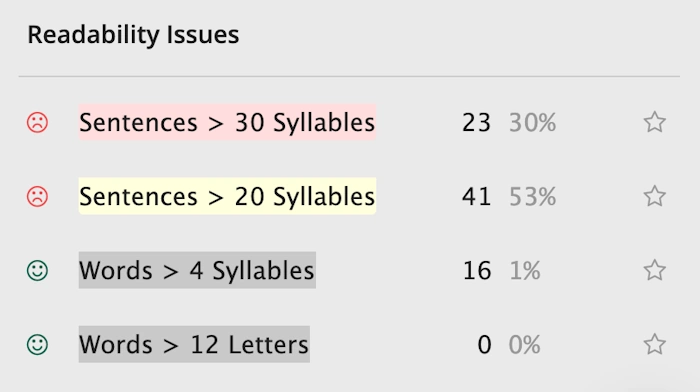
Task: Click the sad face beside Sentences > 30 Syllables
Action: click(x=37, y=122)
